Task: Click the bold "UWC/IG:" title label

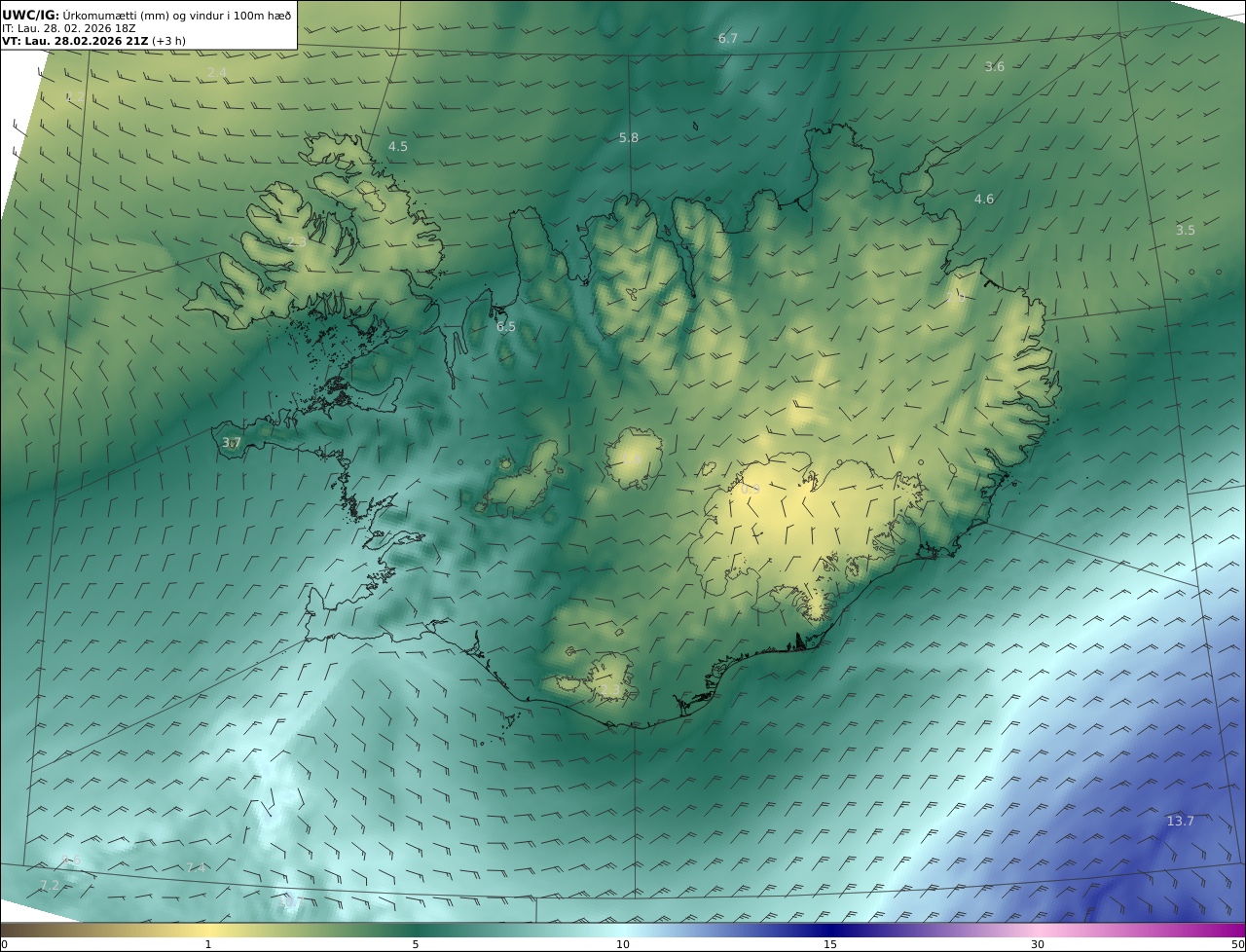Action: point(31,16)
